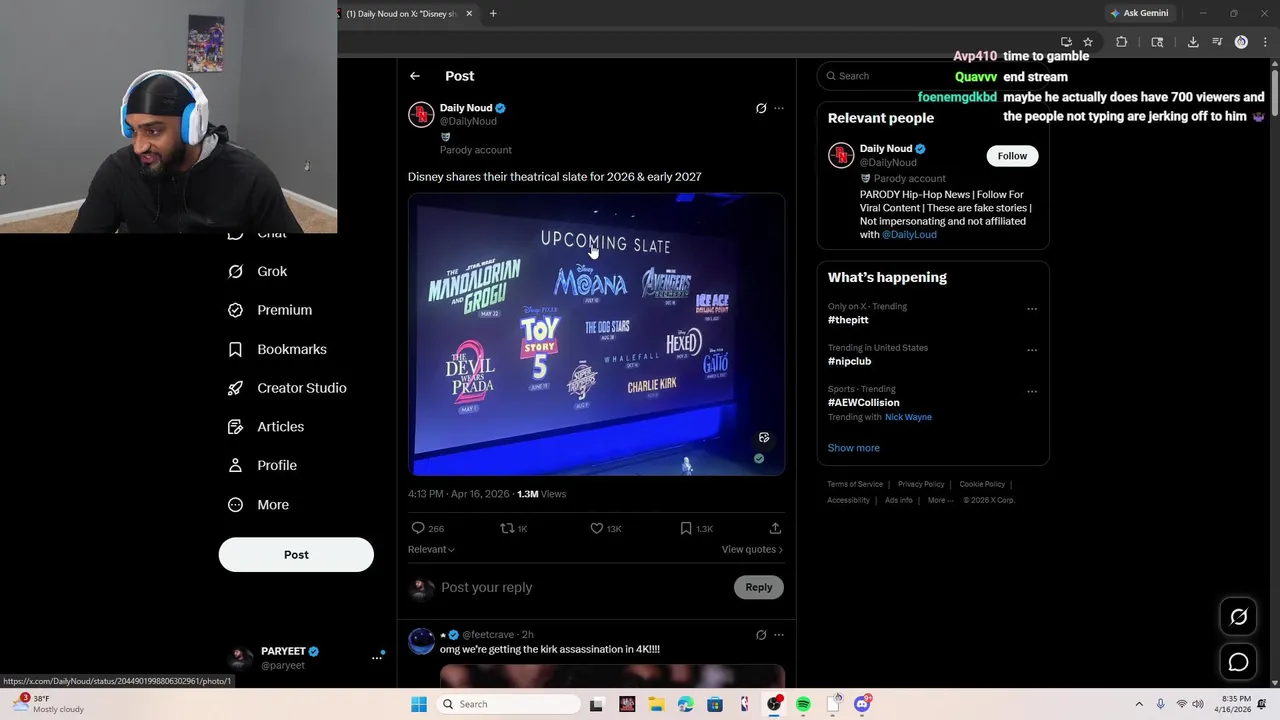Open a new browser tab
Screen dimensions: 1280x720
coord(493,14)
